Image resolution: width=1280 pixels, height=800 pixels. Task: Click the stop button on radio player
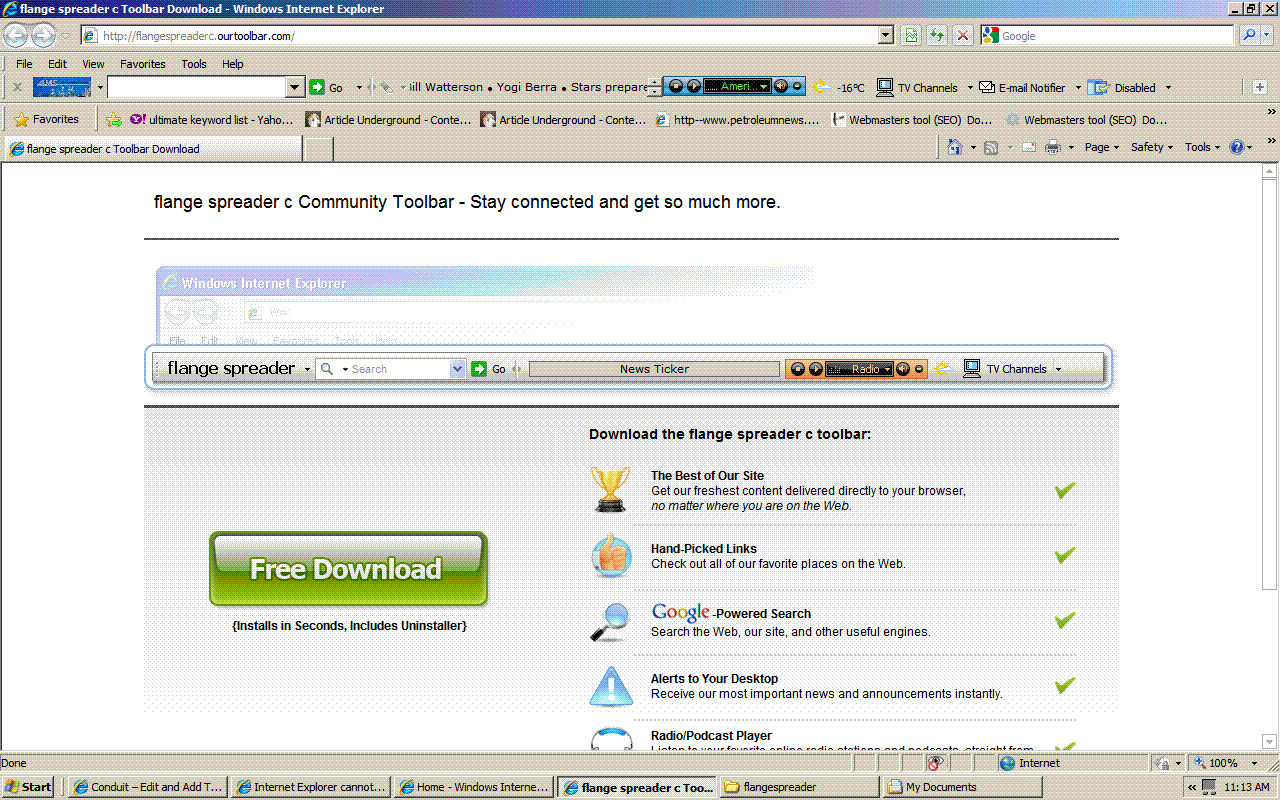[676, 87]
